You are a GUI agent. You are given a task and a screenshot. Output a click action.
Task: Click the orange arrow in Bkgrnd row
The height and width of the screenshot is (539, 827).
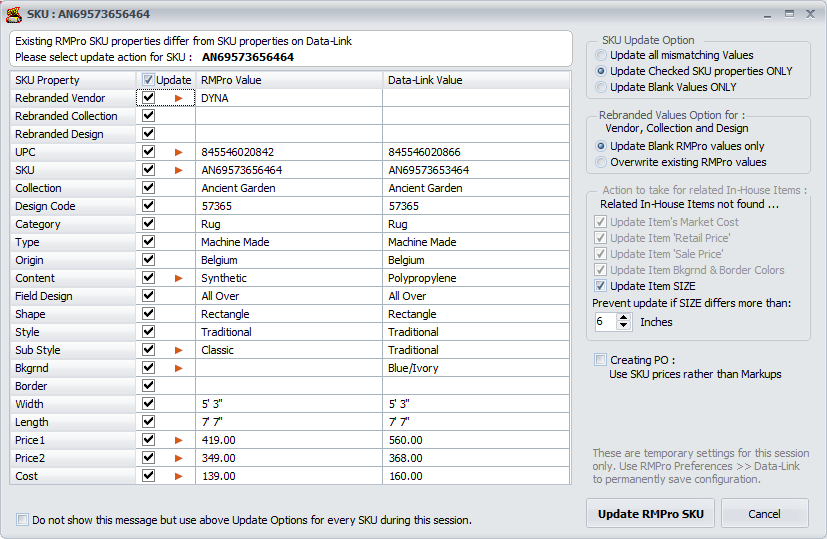tap(178, 368)
